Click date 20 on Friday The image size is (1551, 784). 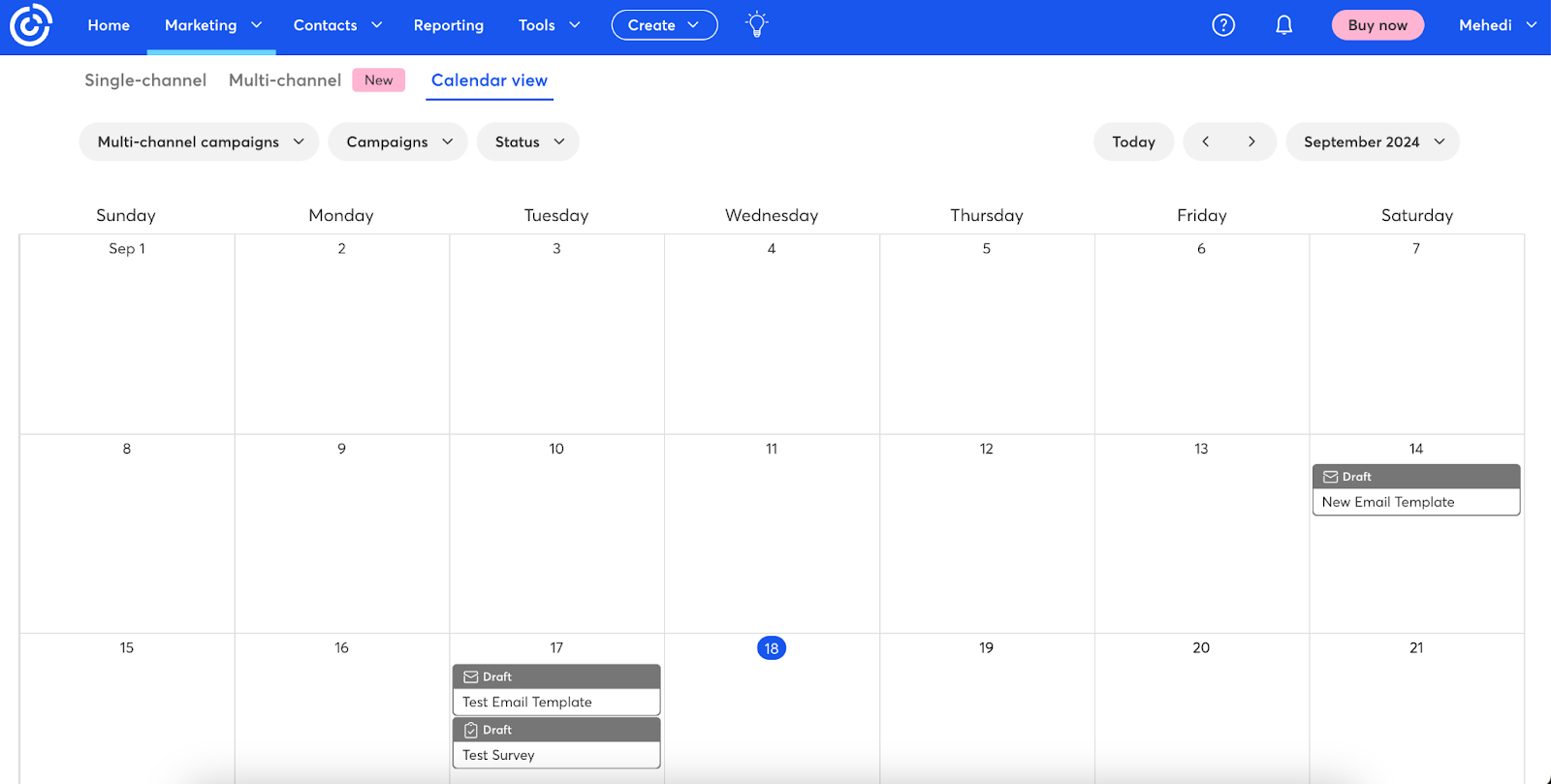tap(1201, 647)
